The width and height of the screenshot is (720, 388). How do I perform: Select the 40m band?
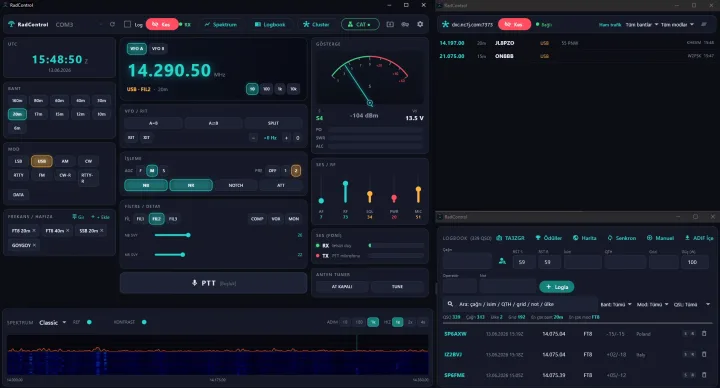click(80, 101)
